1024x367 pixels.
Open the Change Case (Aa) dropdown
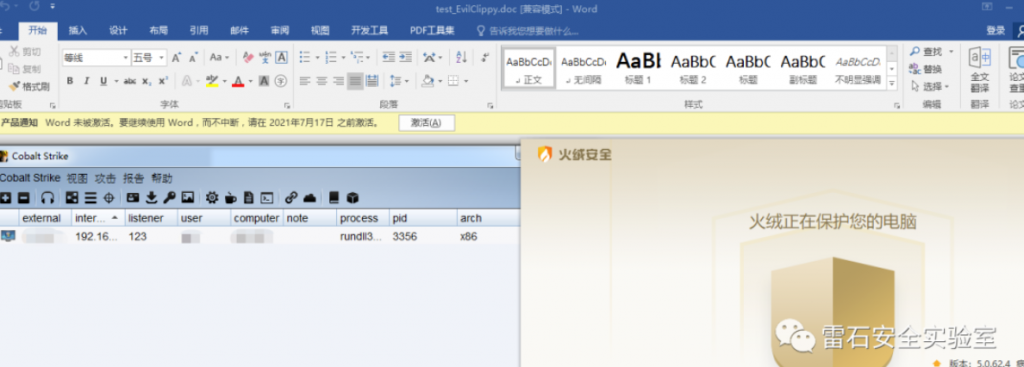pyautogui.click(x=219, y=57)
